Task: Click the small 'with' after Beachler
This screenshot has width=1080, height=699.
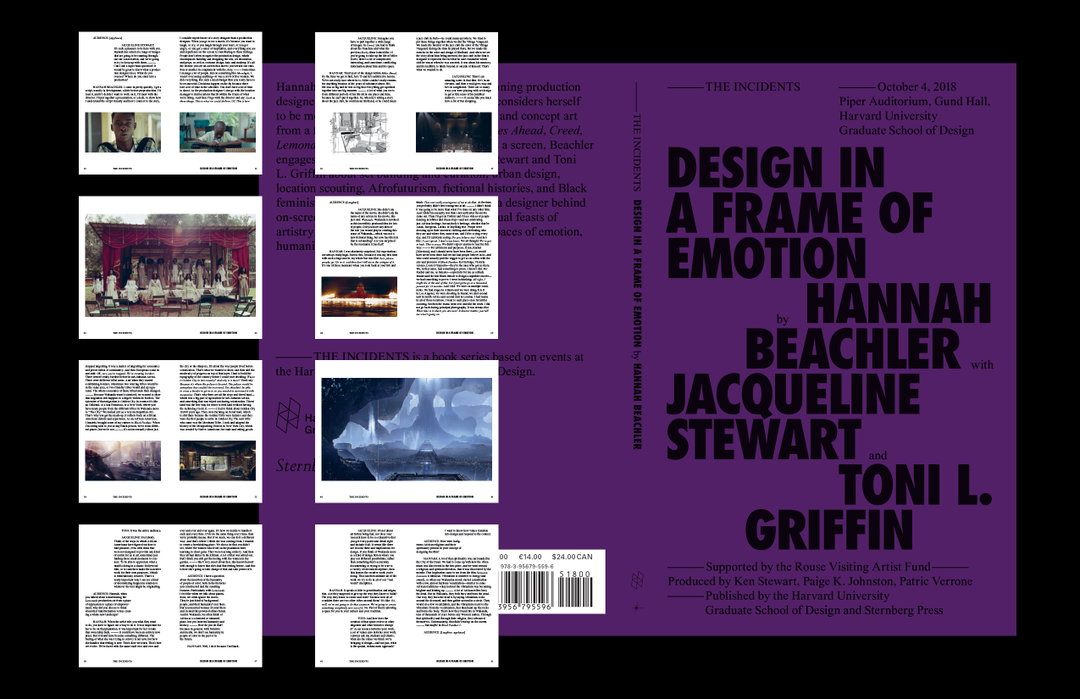Action: (x=982, y=364)
